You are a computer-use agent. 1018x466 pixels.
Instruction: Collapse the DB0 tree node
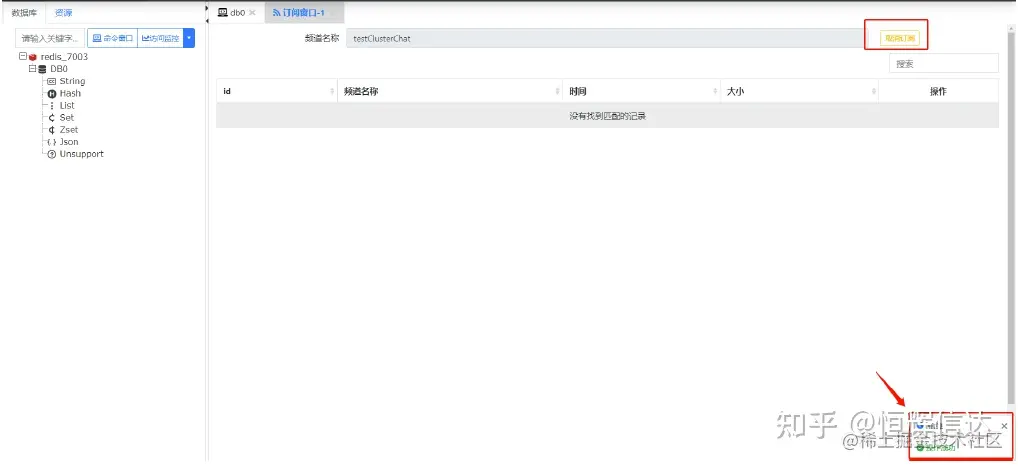(32, 68)
